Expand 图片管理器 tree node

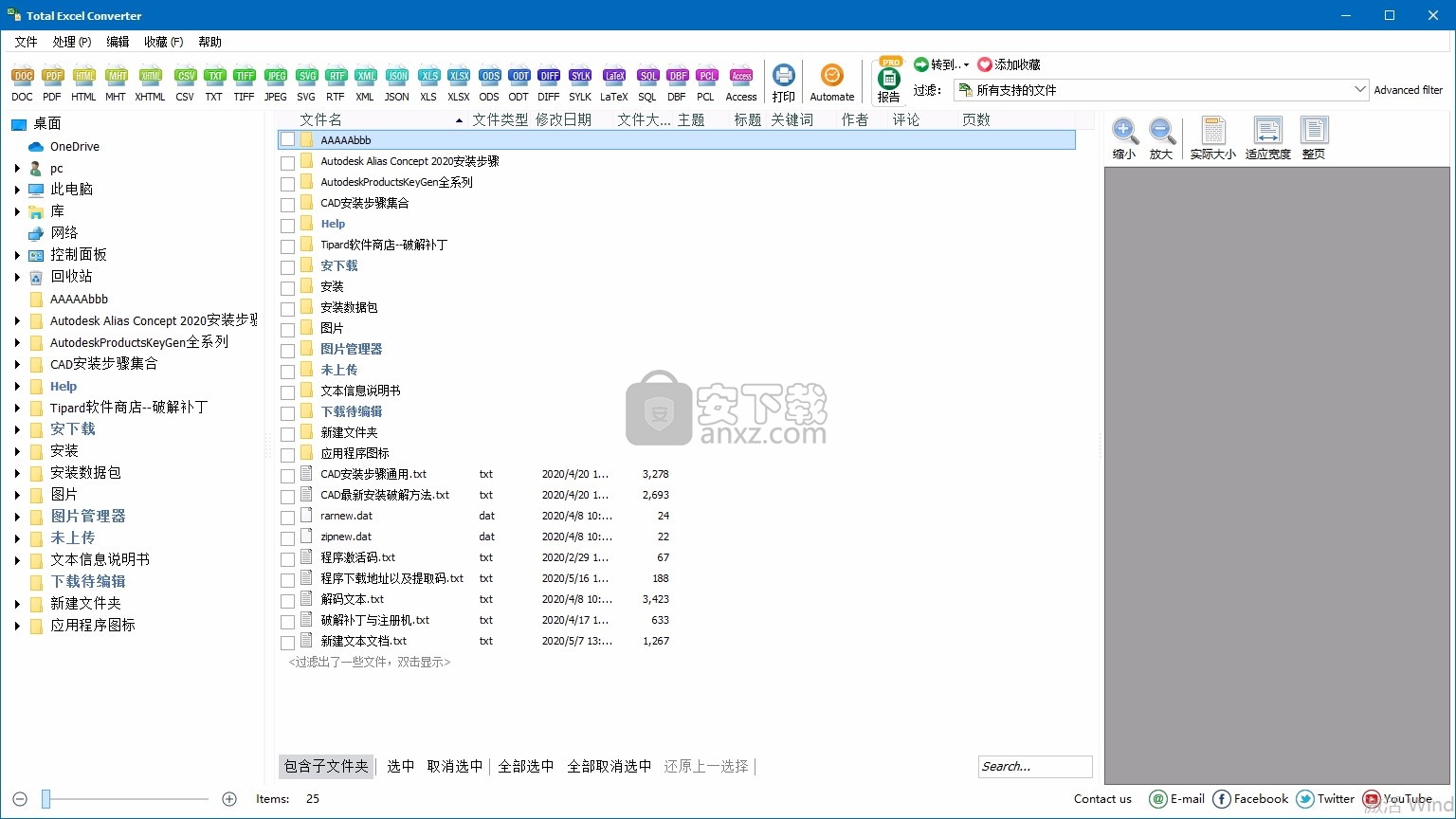tap(17, 517)
